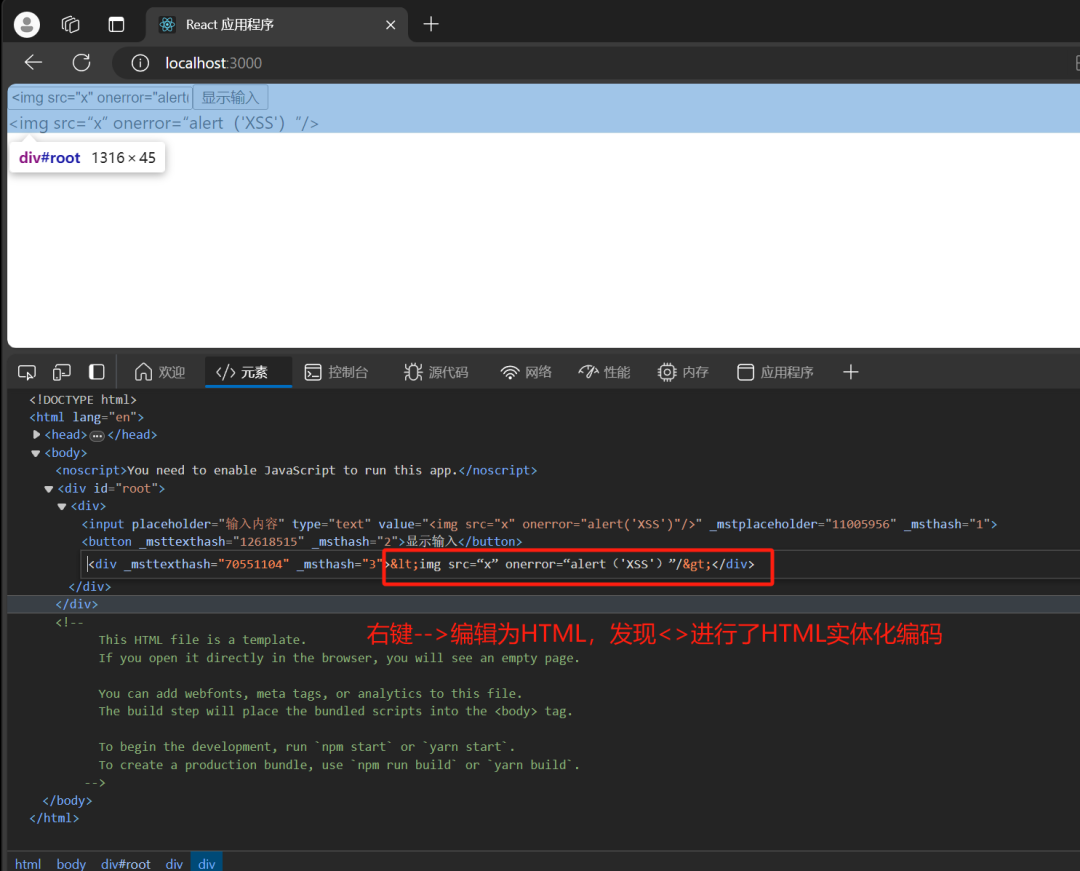Select the html lang="en" node

click(87, 417)
